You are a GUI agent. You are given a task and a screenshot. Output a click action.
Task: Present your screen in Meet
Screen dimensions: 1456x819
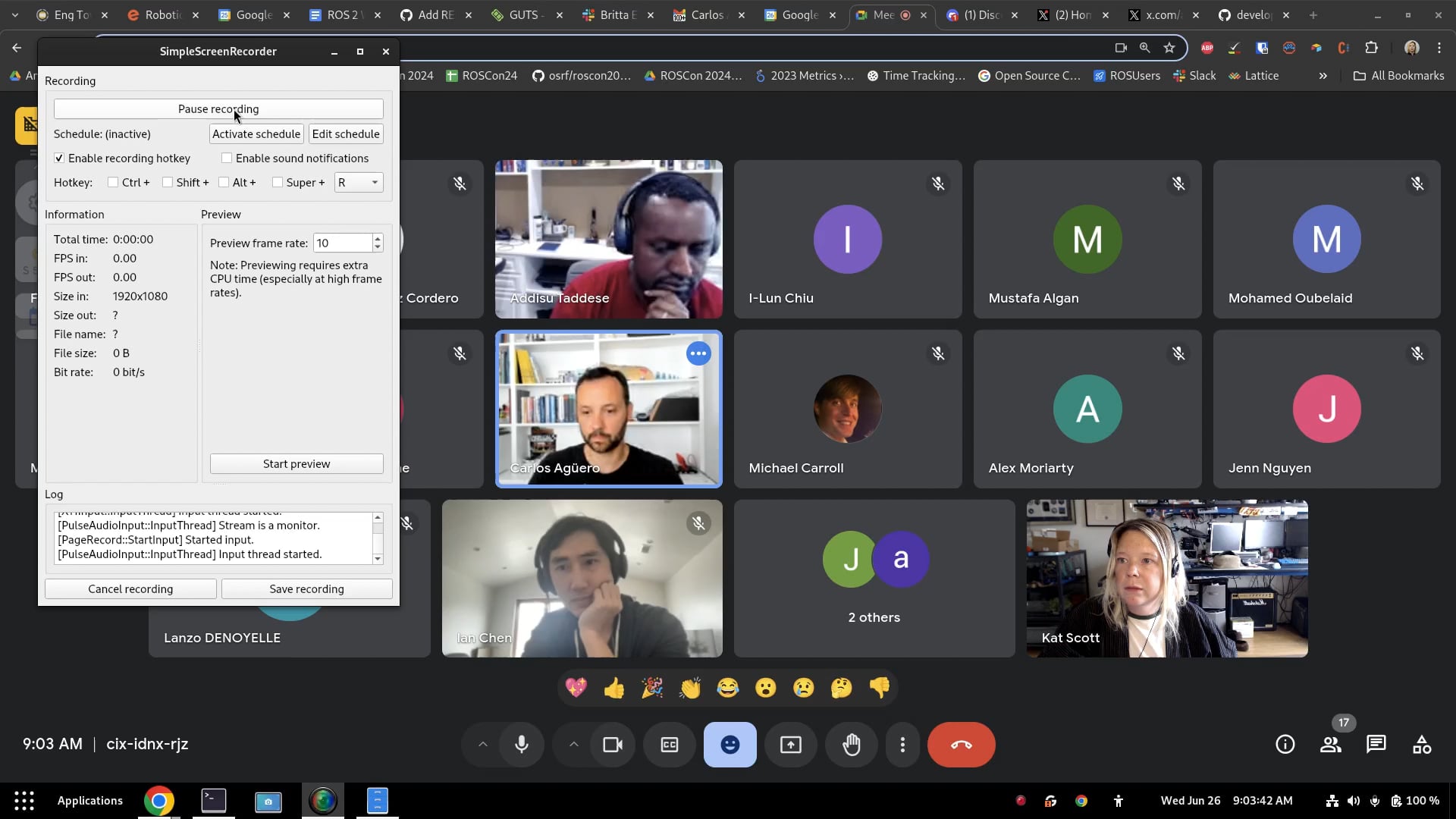[791, 745]
